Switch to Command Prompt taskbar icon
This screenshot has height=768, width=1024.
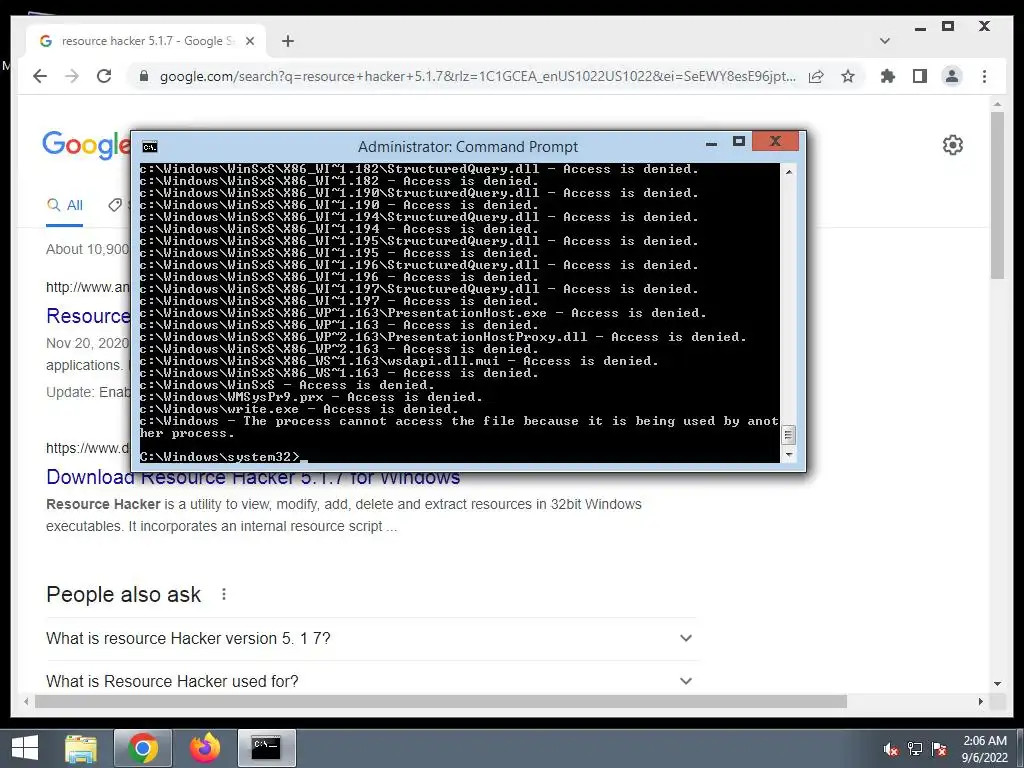point(266,748)
